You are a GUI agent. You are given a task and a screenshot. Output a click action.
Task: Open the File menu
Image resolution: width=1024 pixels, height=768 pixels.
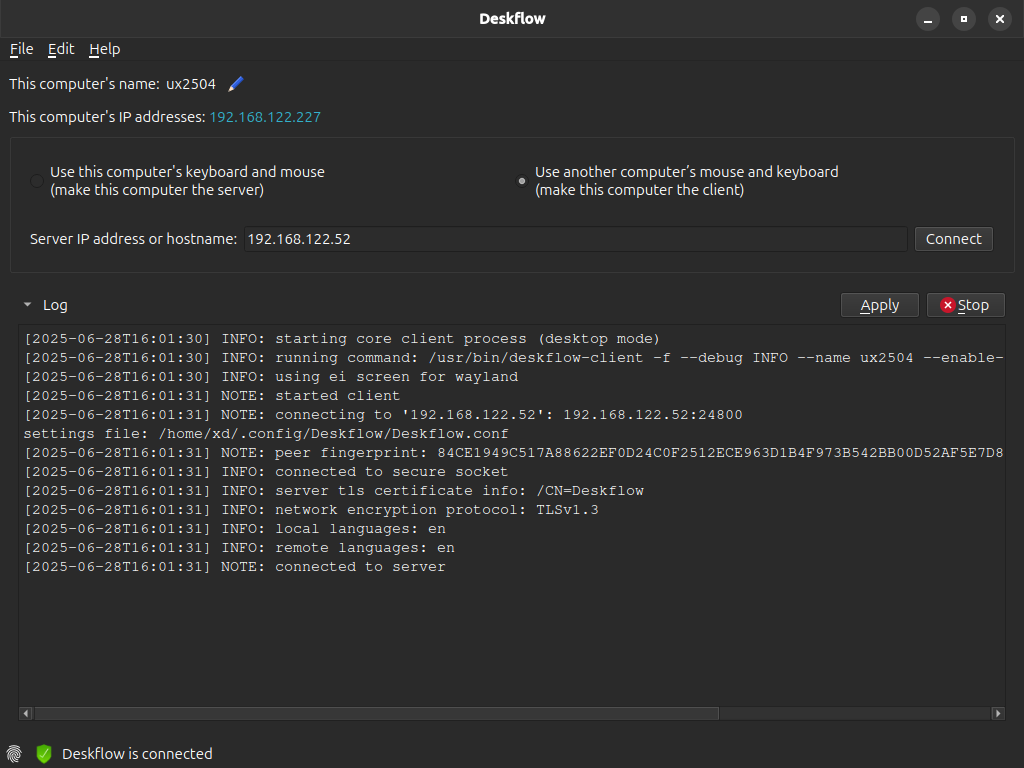click(22, 49)
